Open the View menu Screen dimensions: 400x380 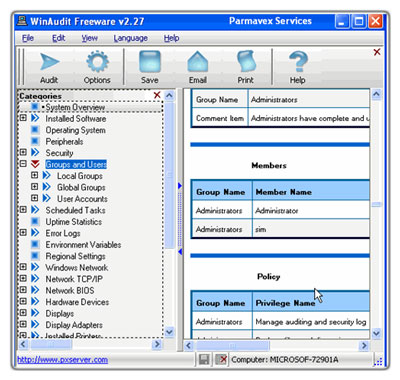click(90, 38)
